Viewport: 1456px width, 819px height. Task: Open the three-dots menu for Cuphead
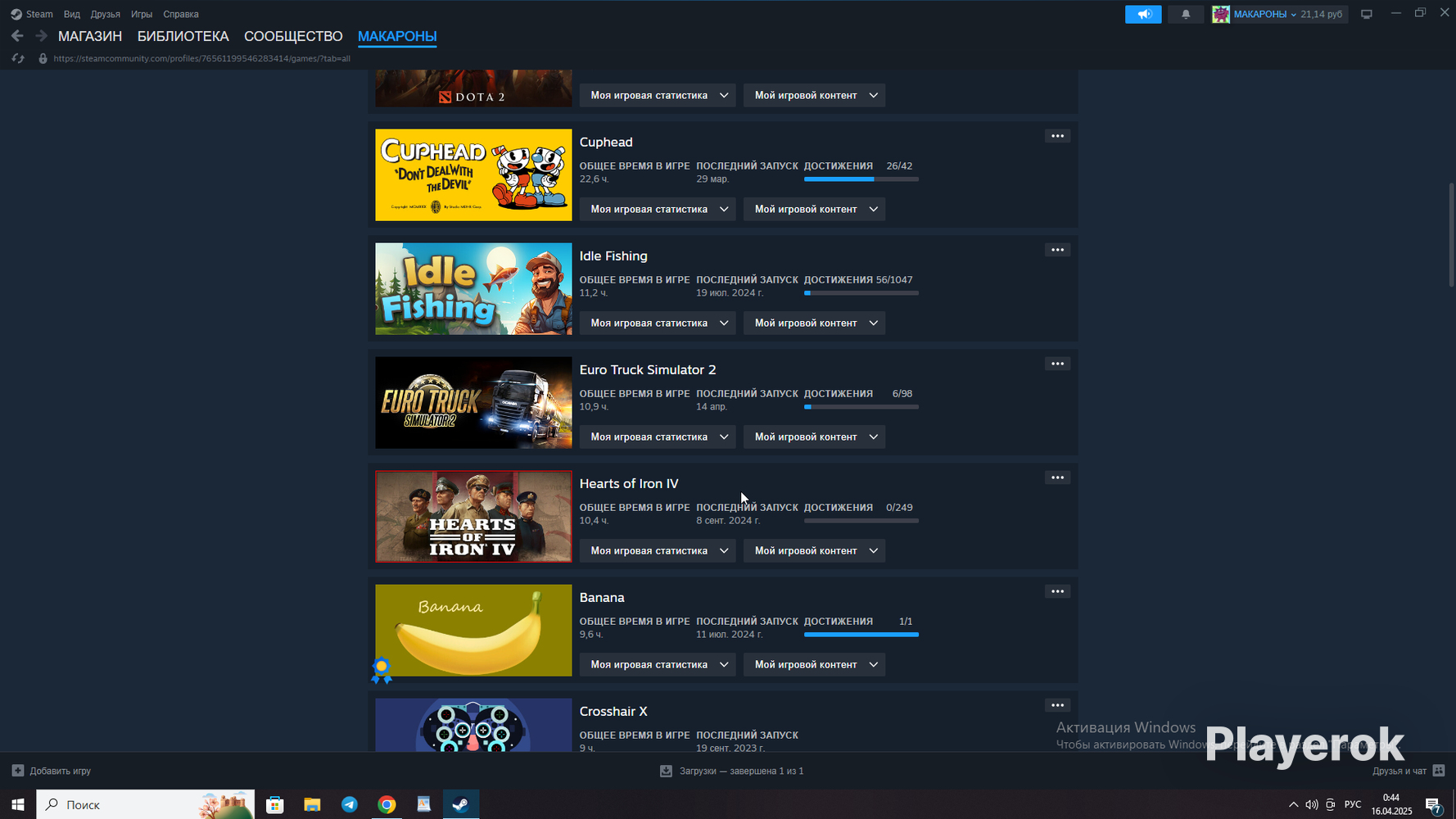click(1057, 136)
